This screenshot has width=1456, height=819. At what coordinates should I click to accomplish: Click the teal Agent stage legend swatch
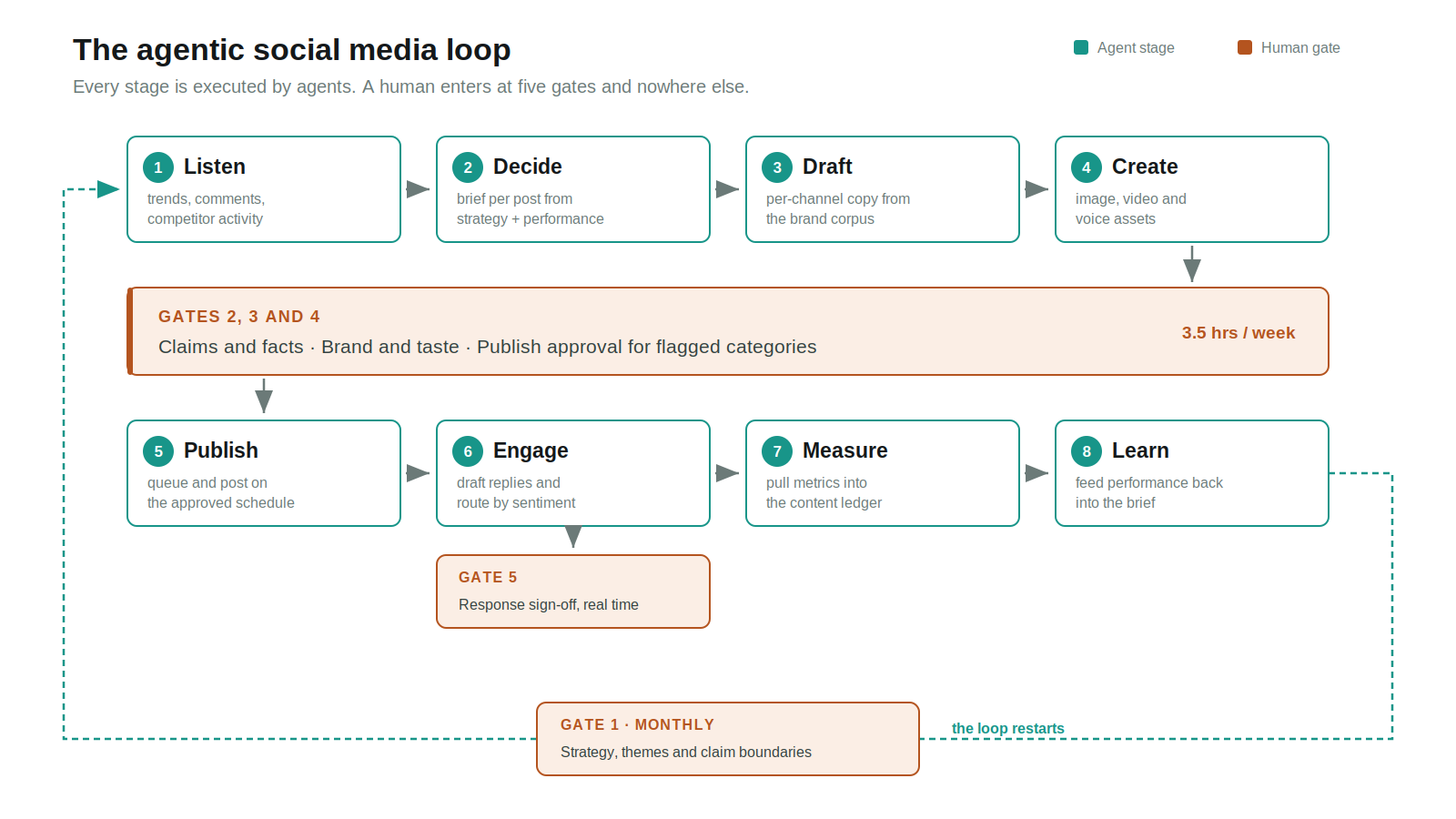tap(1081, 47)
